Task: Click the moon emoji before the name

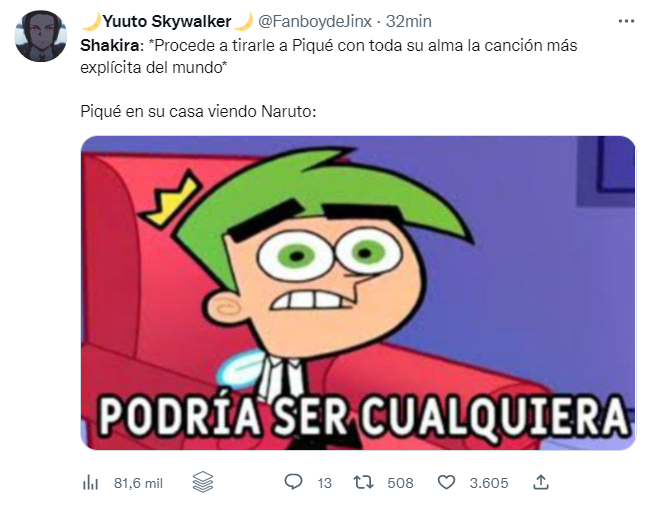Action: 92,21
